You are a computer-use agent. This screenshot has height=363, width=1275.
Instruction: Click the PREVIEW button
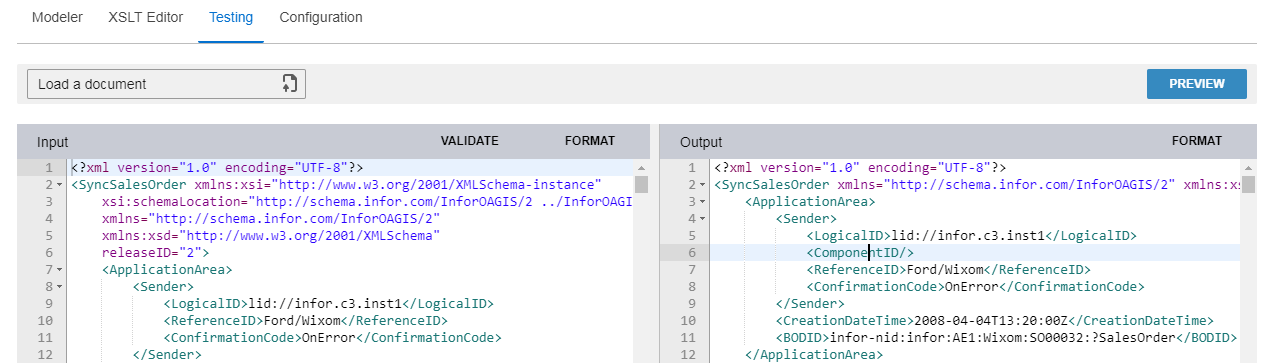coord(1197,84)
